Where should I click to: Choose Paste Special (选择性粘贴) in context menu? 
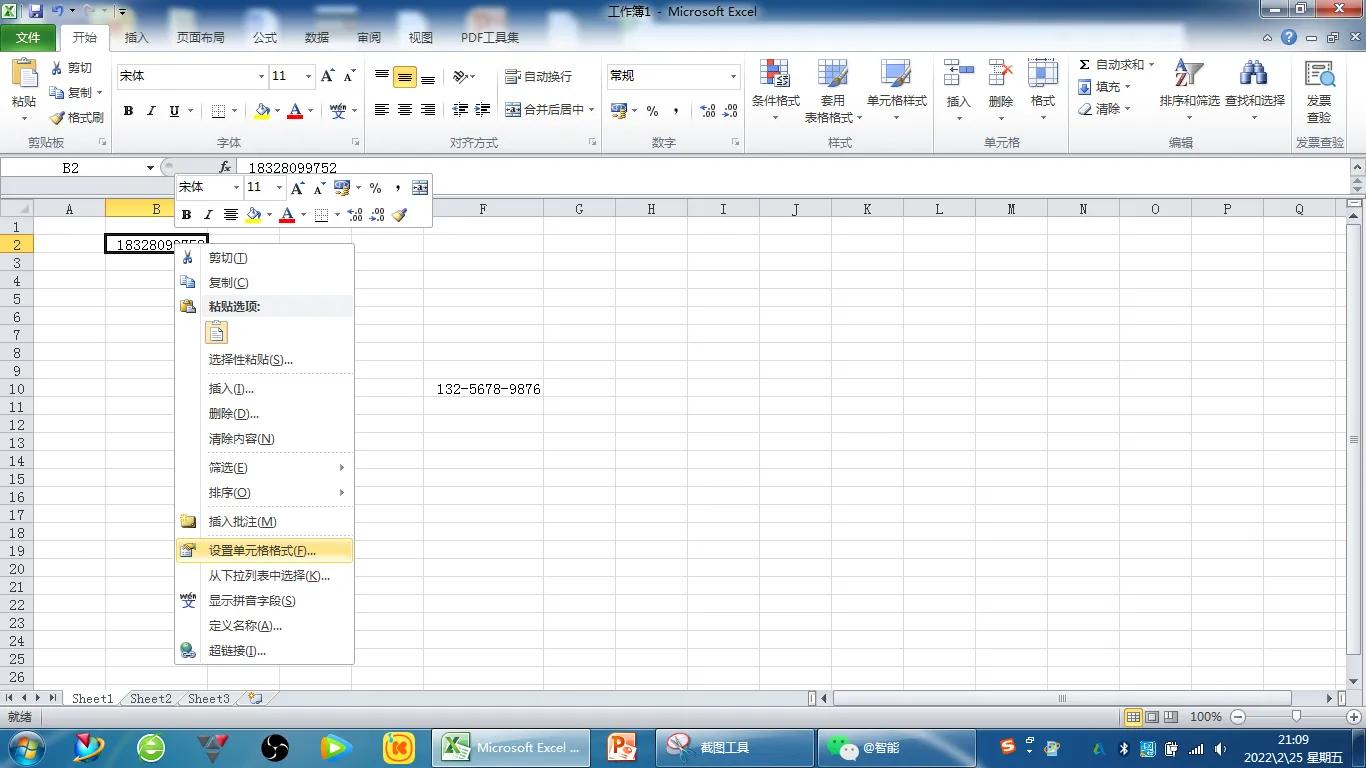point(264,360)
